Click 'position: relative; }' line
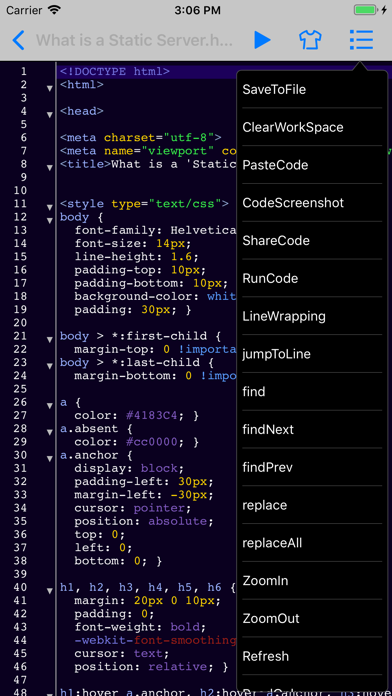This screenshot has height=696, width=392. [x=151, y=667]
